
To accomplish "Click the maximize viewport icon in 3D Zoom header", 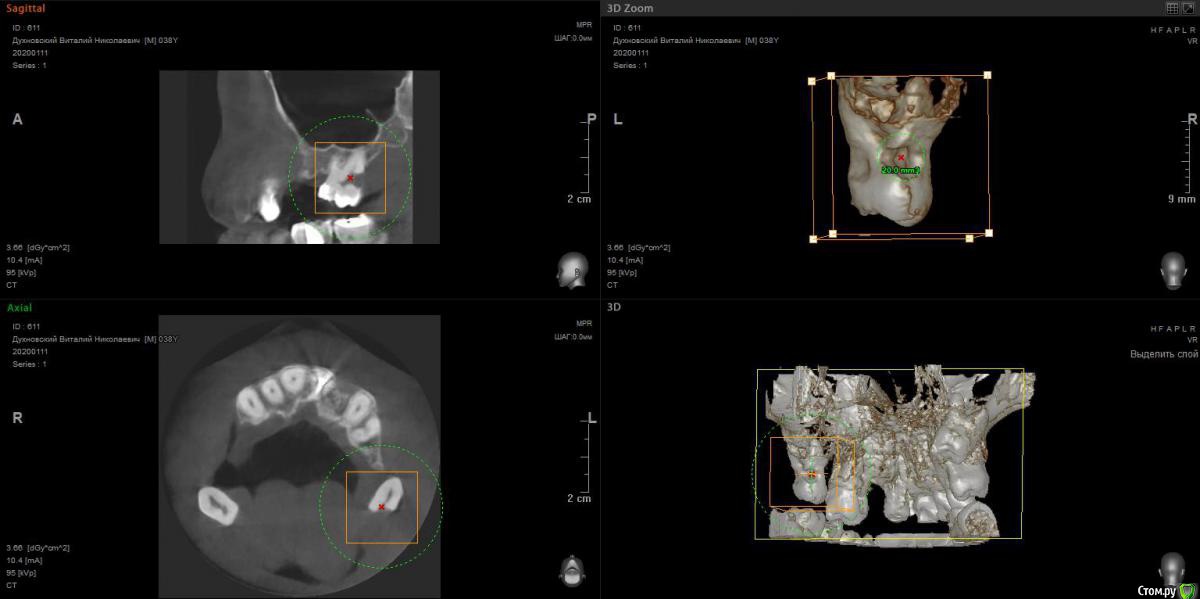I will click(x=1188, y=8).
